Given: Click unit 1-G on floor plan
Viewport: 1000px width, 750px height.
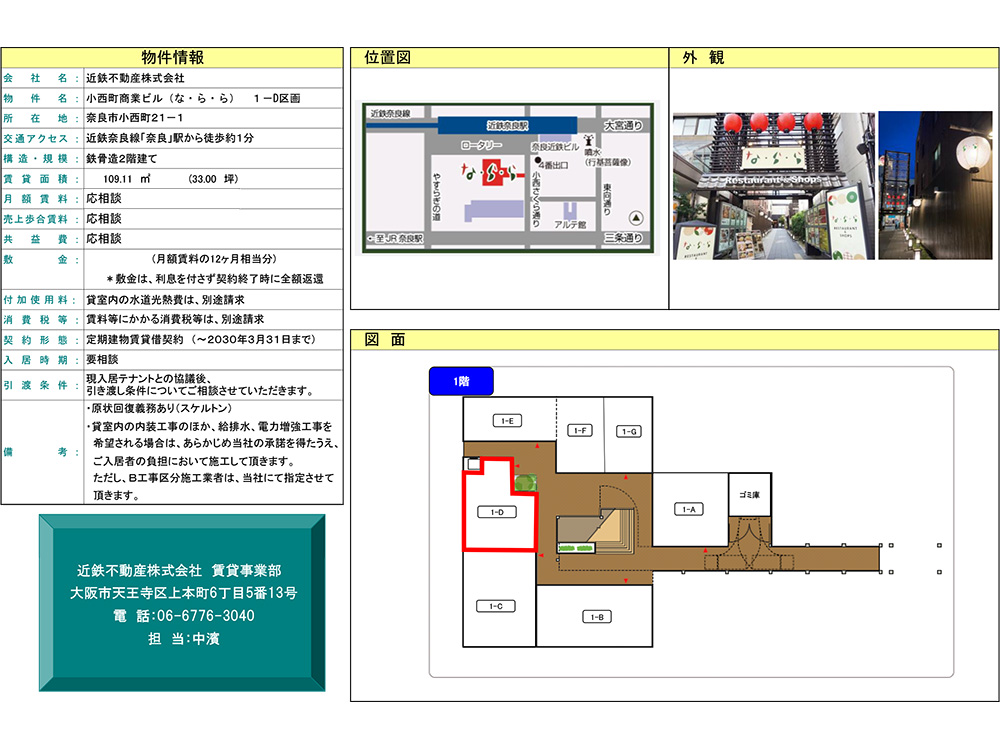Looking at the screenshot, I should (x=629, y=432).
